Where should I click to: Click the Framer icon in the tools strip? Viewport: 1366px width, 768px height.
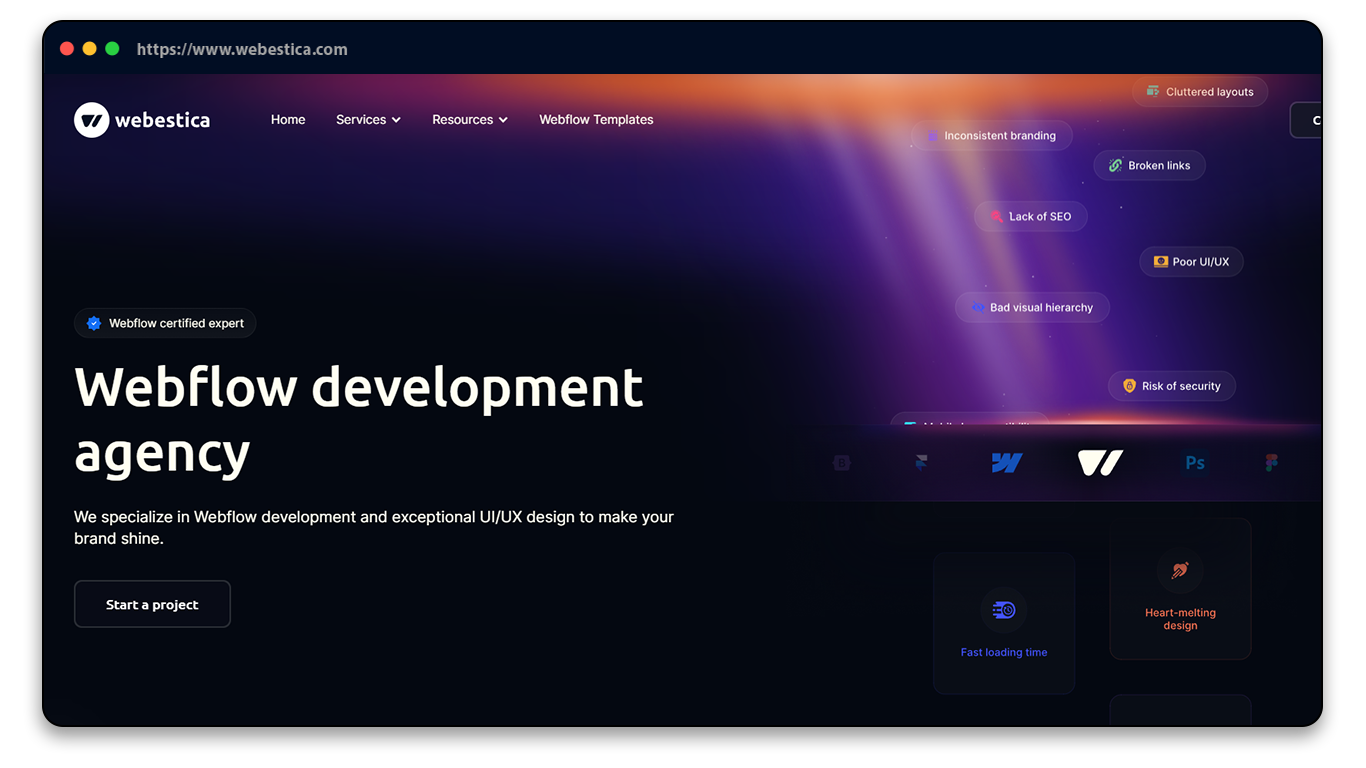(x=921, y=462)
